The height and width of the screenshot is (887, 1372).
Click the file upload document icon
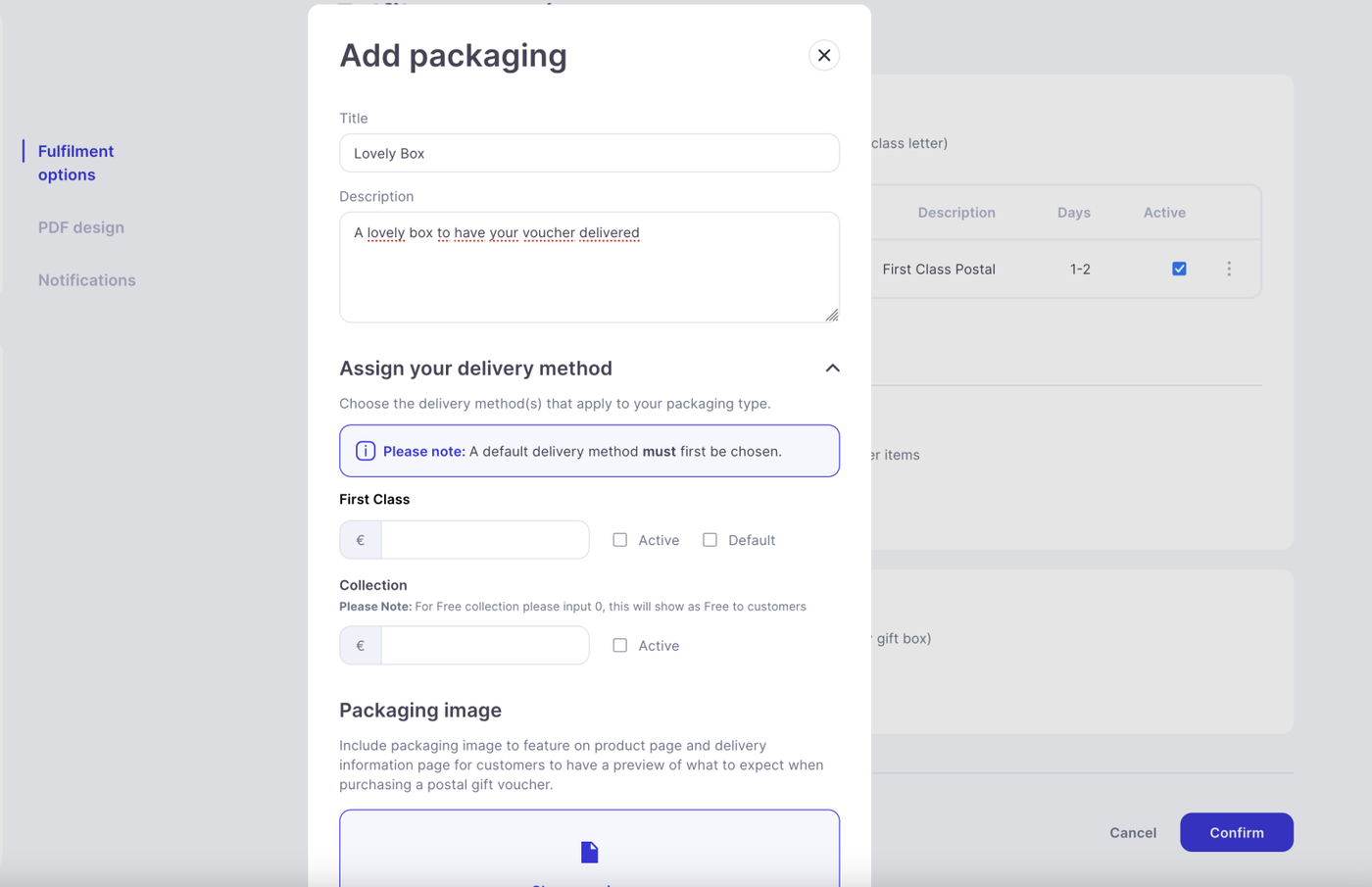tap(589, 852)
